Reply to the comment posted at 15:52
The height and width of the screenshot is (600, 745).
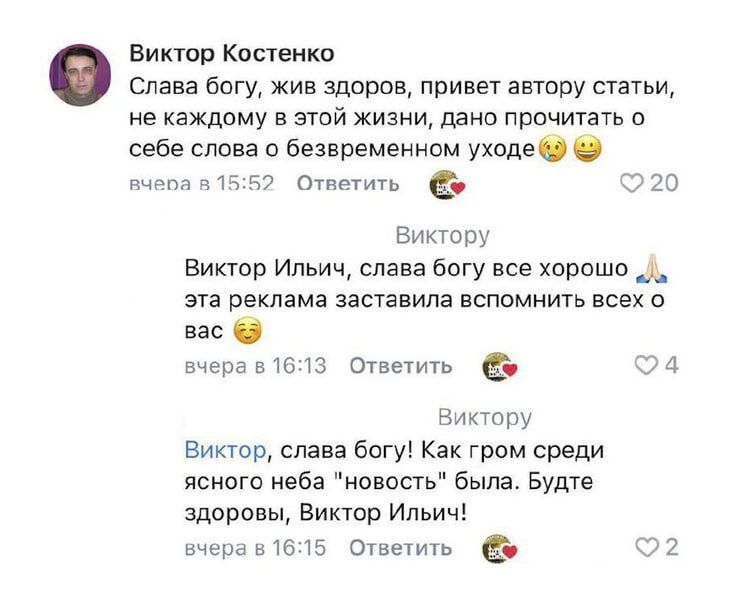(349, 183)
